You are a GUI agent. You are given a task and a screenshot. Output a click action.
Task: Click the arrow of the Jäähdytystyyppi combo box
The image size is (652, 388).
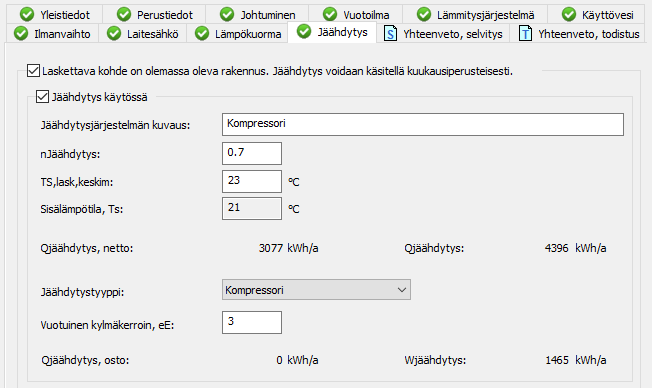tap(402, 290)
